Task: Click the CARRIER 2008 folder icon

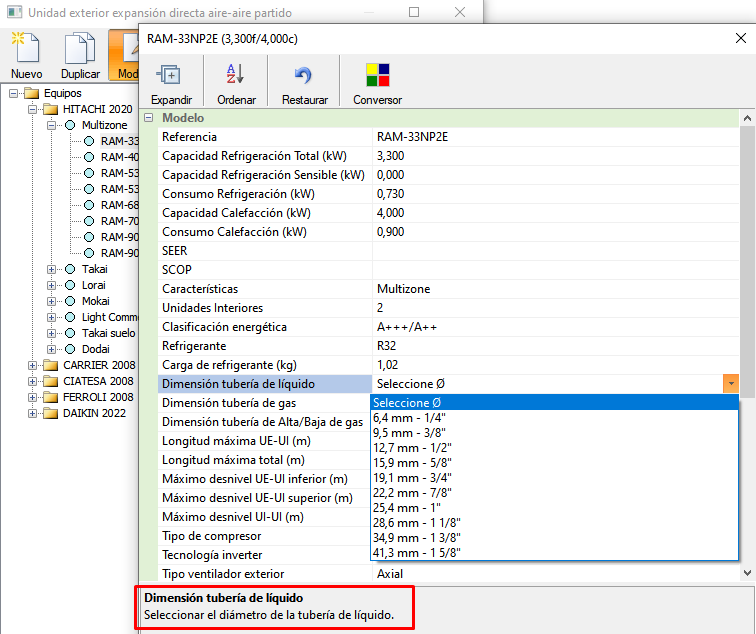Action: tap(51, 365)
